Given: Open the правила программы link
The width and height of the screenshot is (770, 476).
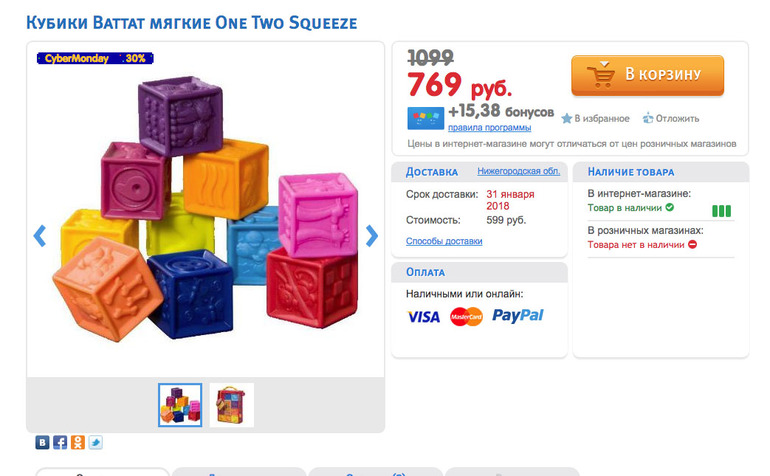Looking at the screenshot, I should [489, 128].
